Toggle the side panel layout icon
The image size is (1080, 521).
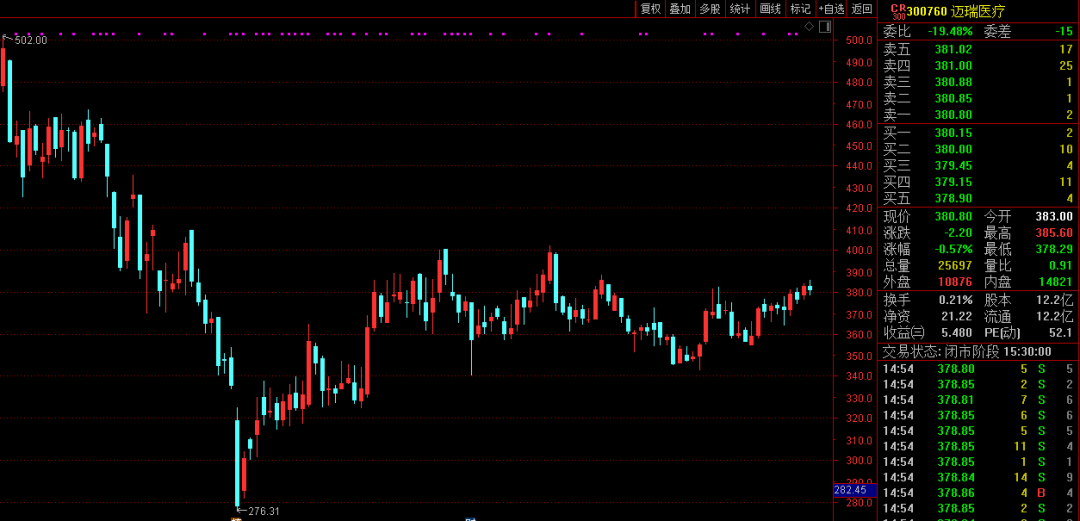point(823,27)
